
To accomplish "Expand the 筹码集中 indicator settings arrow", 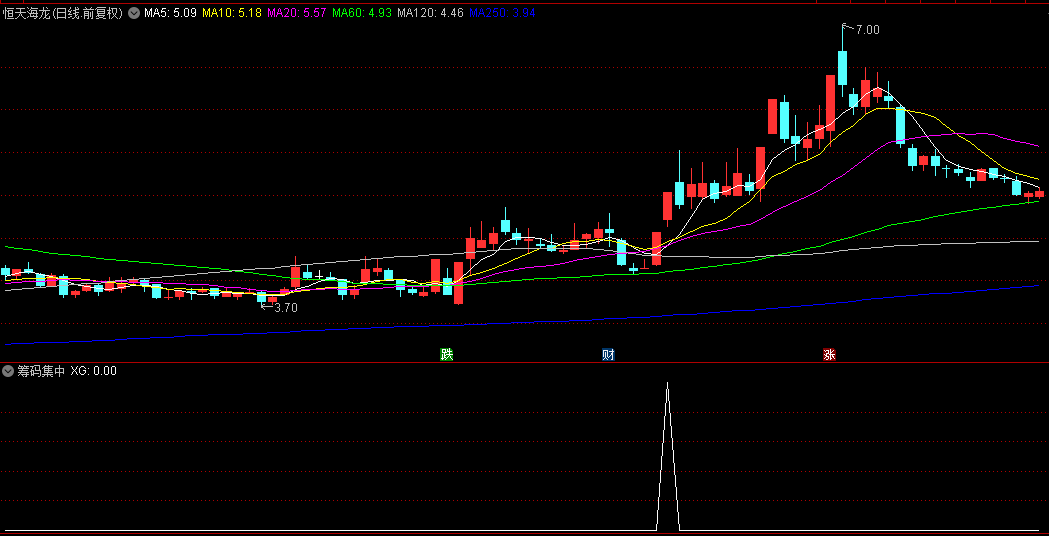I will coord(8,371).
